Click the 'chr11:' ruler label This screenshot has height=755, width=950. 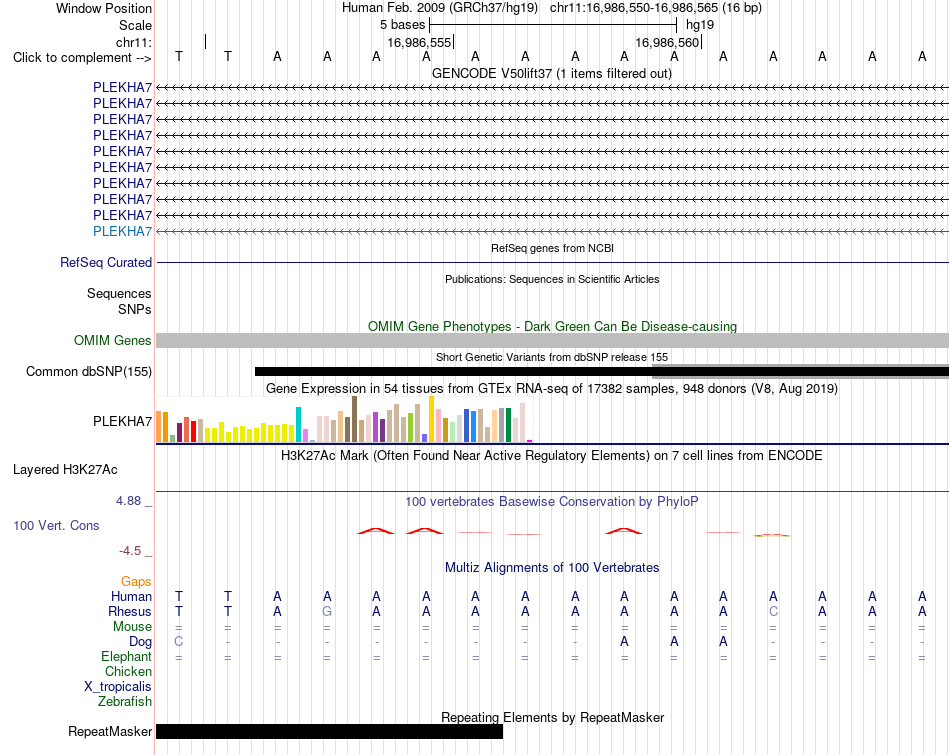[133, 42]
